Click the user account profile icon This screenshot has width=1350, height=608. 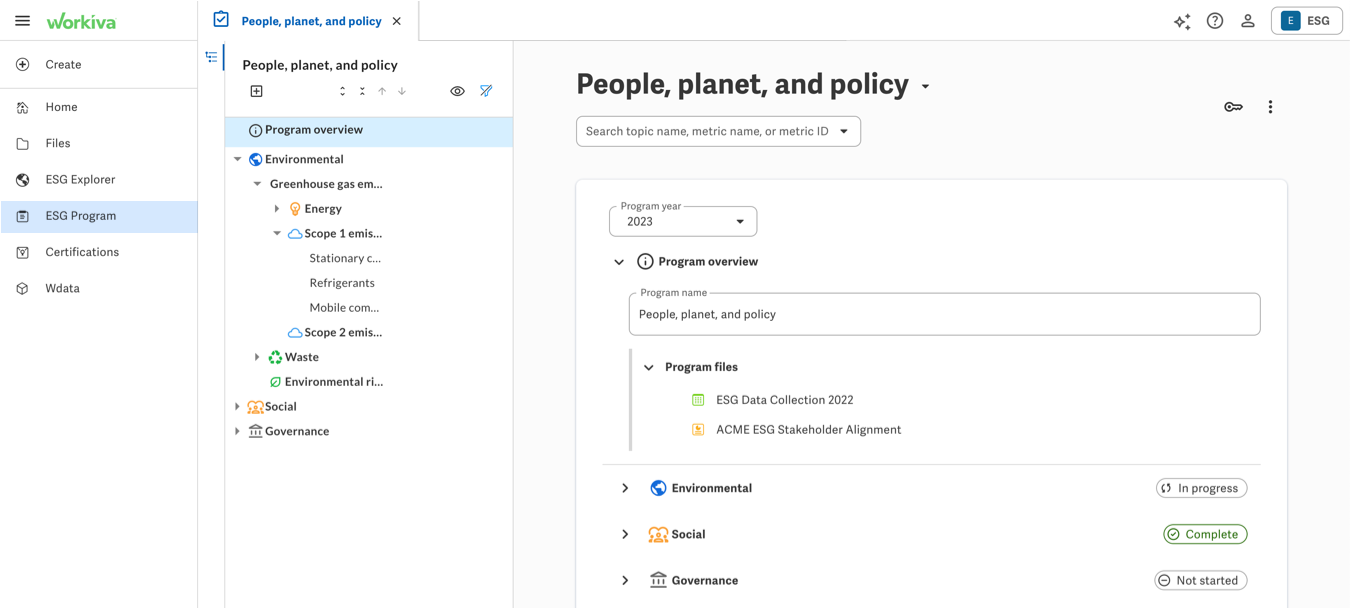(x=1248, y=21)
